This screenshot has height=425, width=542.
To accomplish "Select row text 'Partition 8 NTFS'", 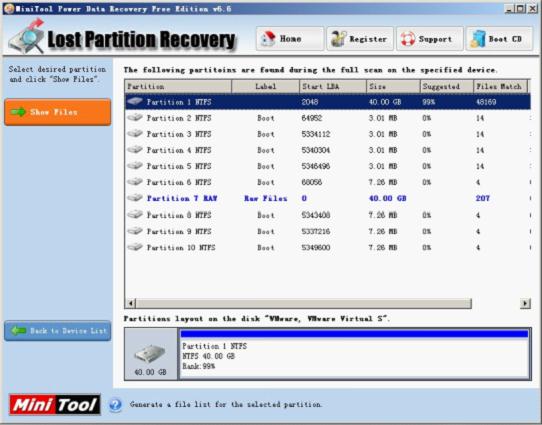I will point(179,215).
